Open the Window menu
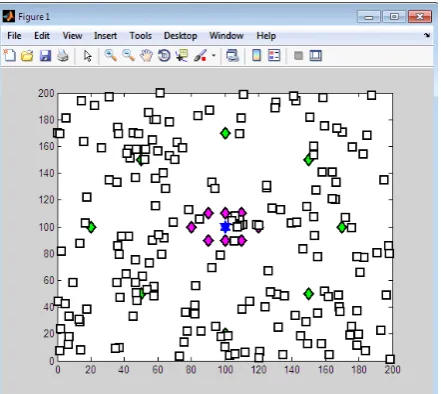 tap(226, 36)
